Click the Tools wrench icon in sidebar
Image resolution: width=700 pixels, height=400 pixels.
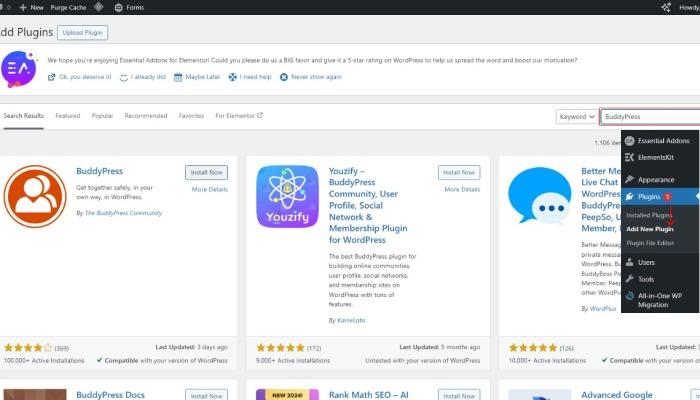[x=629, y=279]
